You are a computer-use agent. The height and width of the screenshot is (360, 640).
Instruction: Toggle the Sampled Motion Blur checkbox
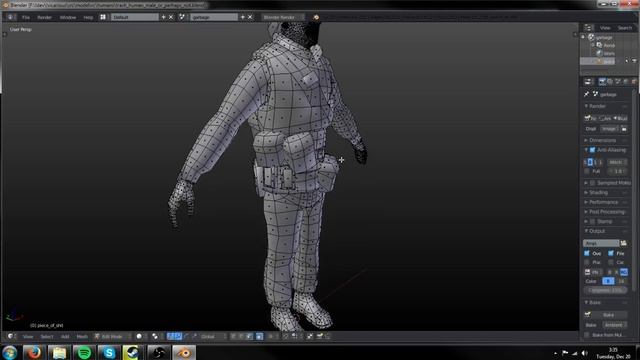tap(592, 183)
